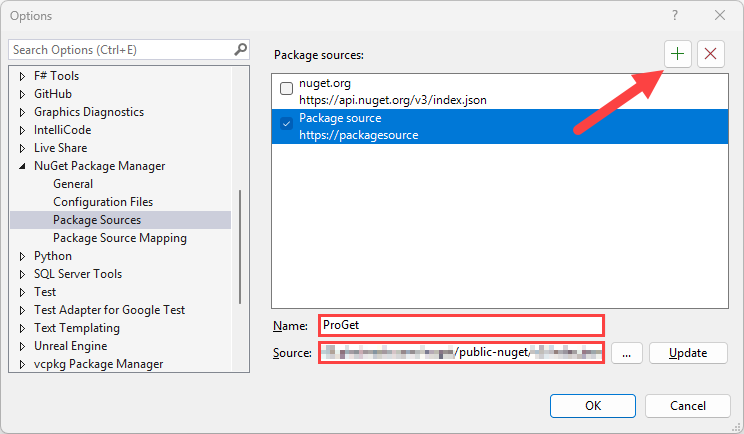744x434 pixels.
Task: Uncheck the Package source checkbox
Action: pyautogui.click(x=287, y=124)
